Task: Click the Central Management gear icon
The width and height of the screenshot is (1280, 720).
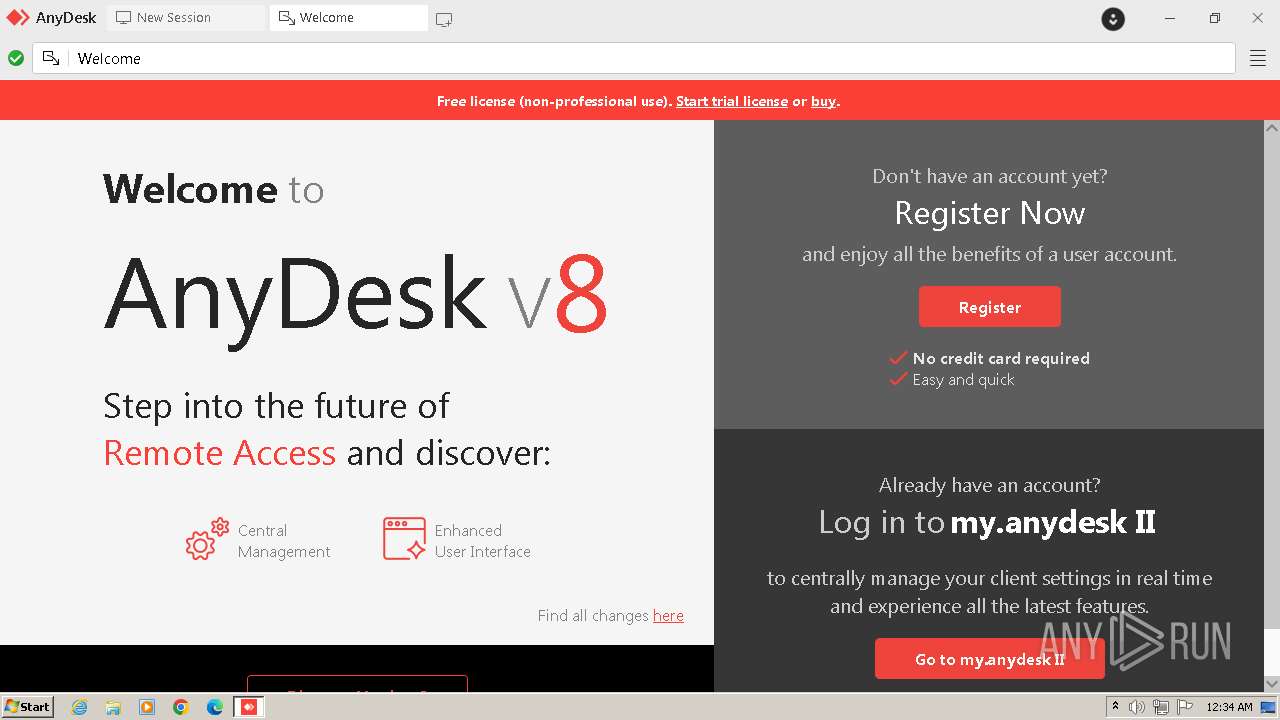Action: point(207,539)
